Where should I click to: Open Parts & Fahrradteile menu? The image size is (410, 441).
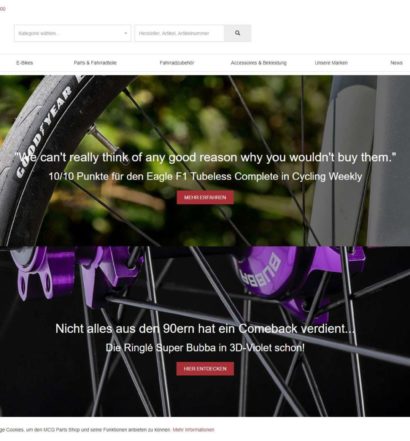95,63
